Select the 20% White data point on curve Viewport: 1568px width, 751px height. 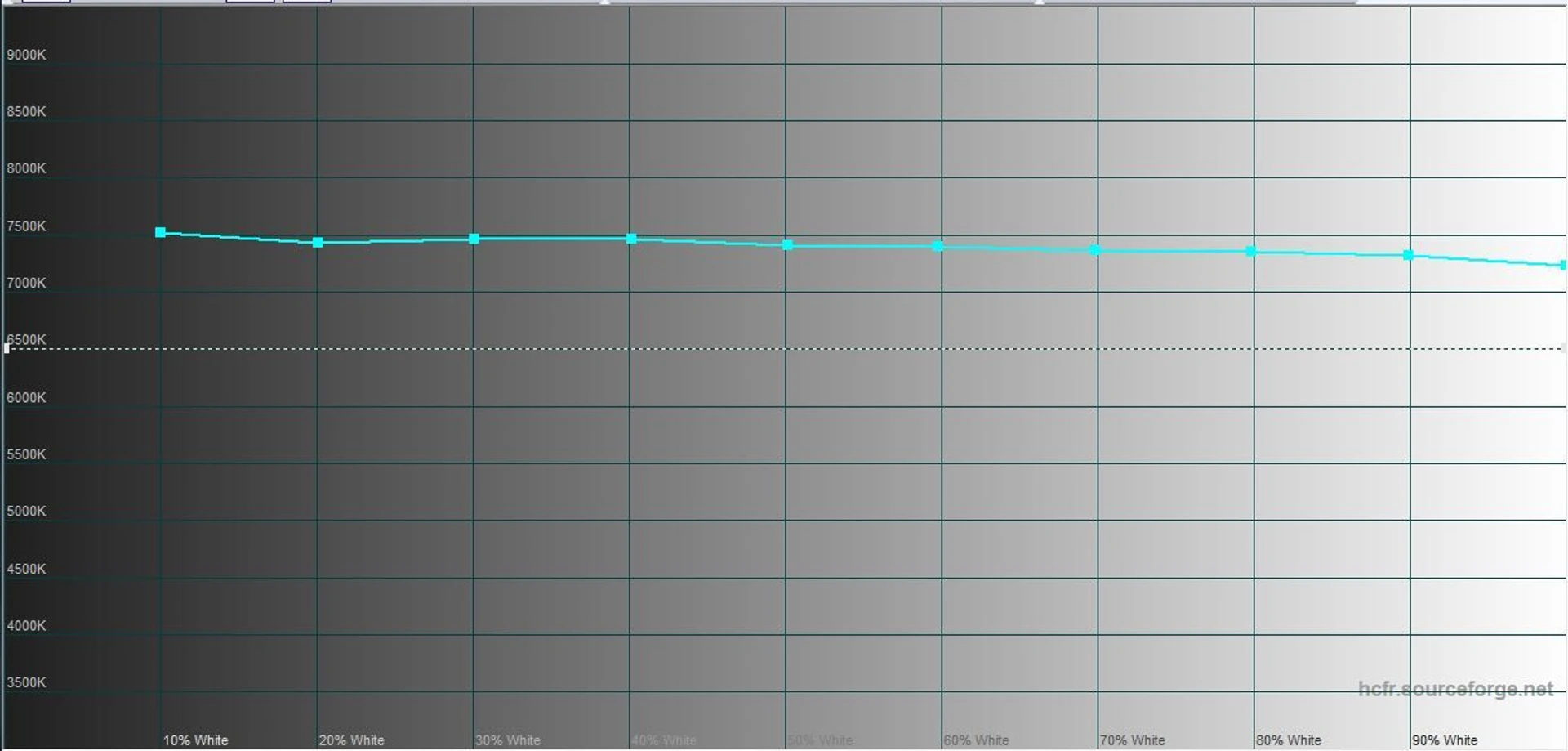(318, 243)
